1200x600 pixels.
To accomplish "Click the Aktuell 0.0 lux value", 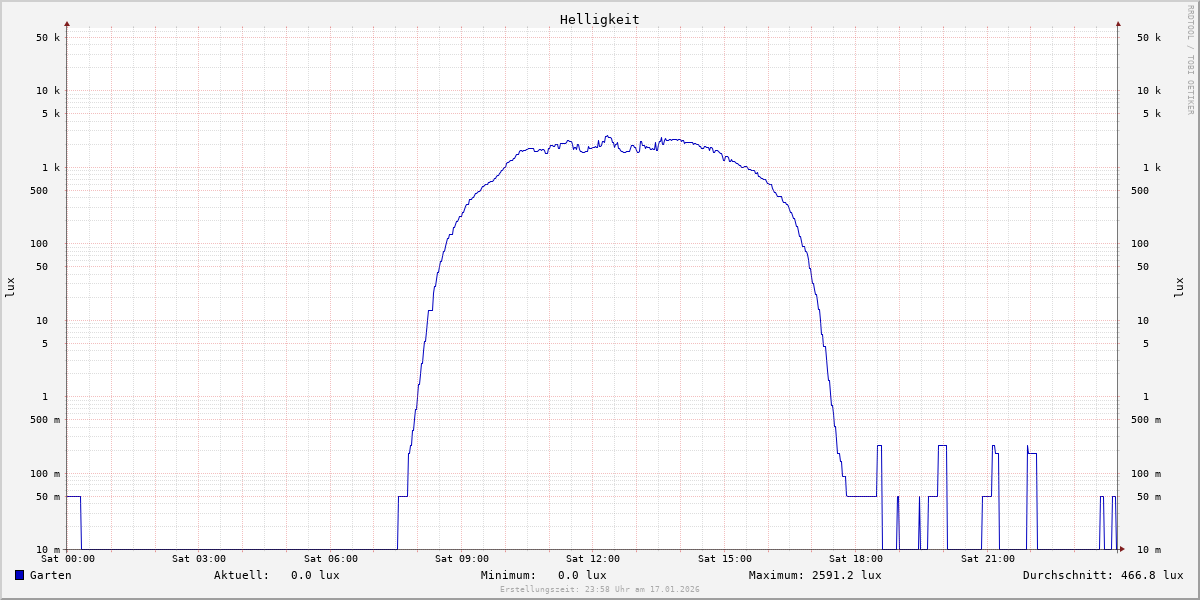I will tap(315, 575).
